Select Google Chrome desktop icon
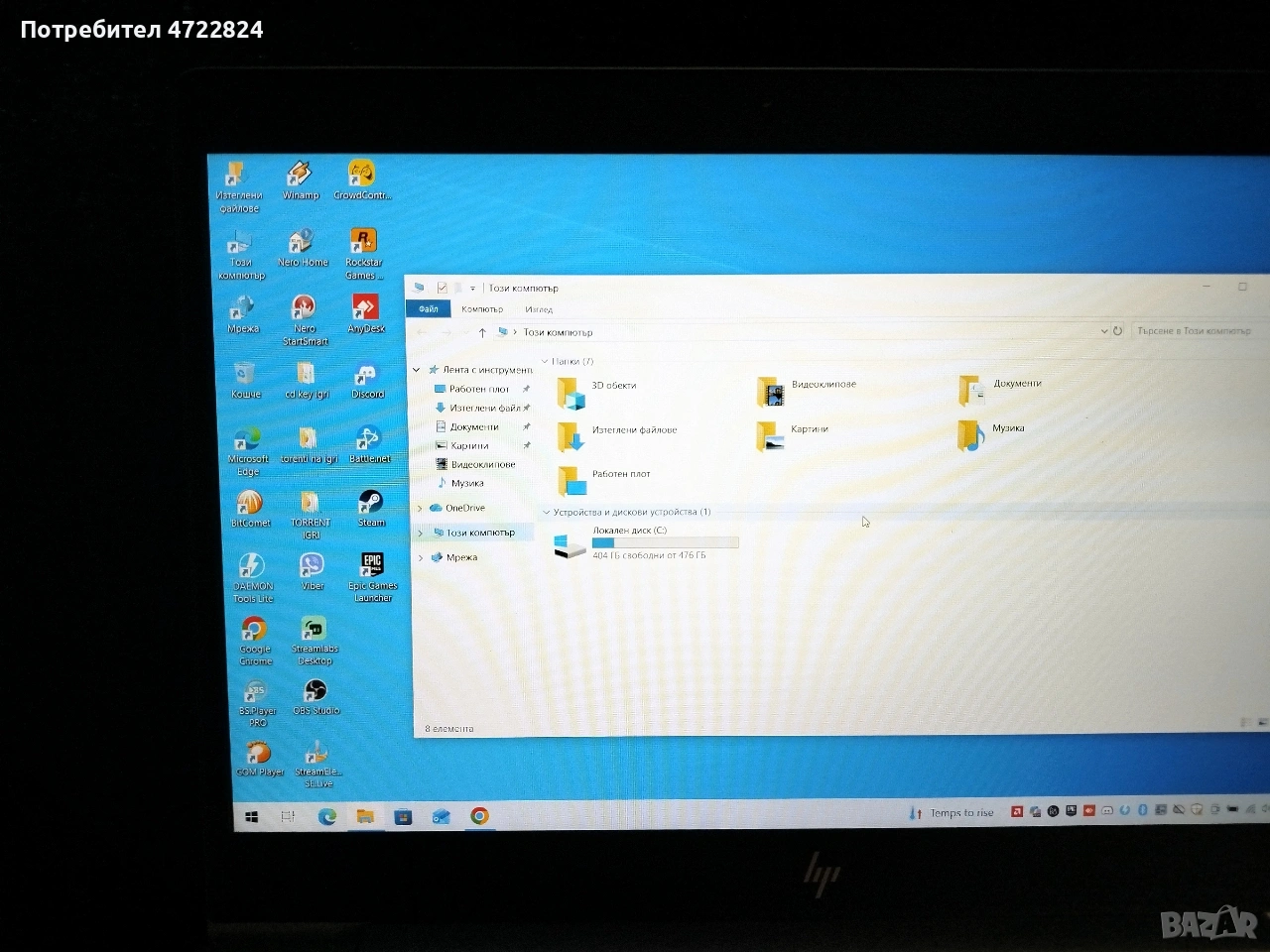The width and height of the screenshot is (1270, 952). (255, 642)
